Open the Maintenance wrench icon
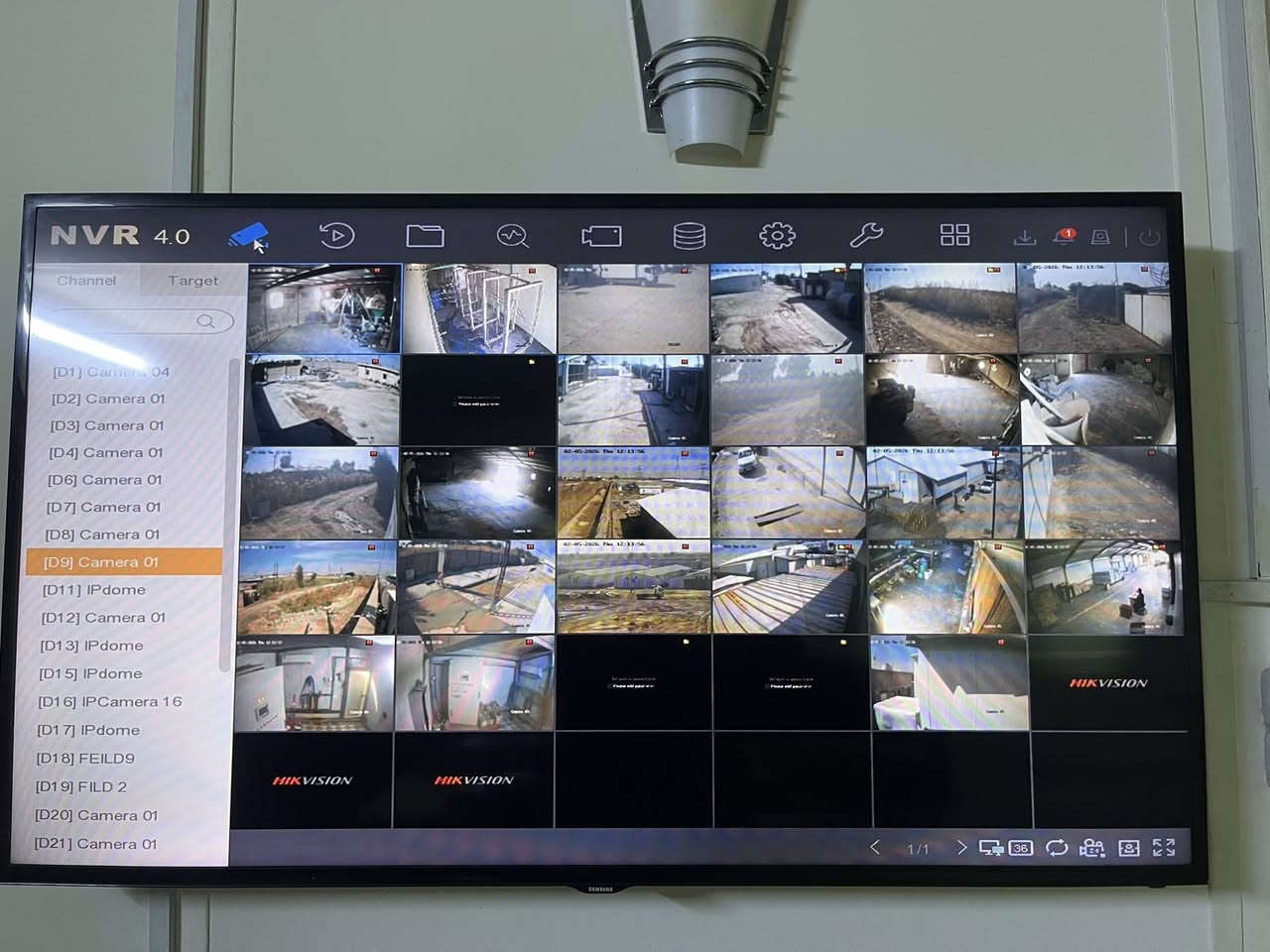Viewport: 1270px width, 952px height. coord(866,235)
